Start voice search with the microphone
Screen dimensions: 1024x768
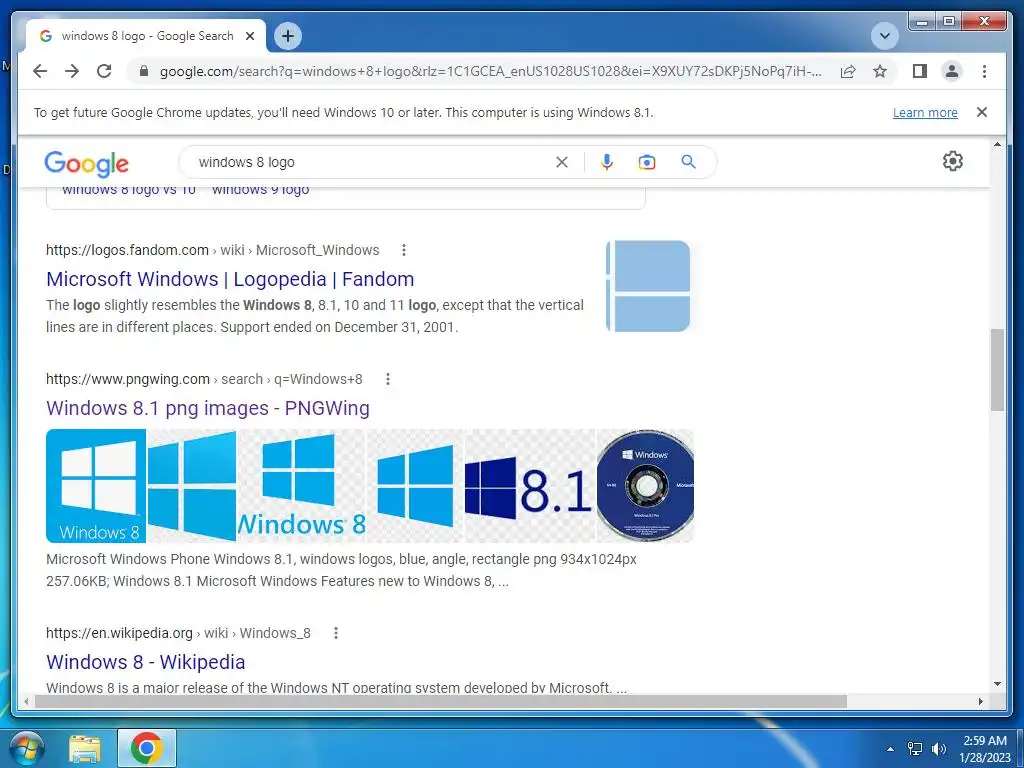(x=607, y=162)
